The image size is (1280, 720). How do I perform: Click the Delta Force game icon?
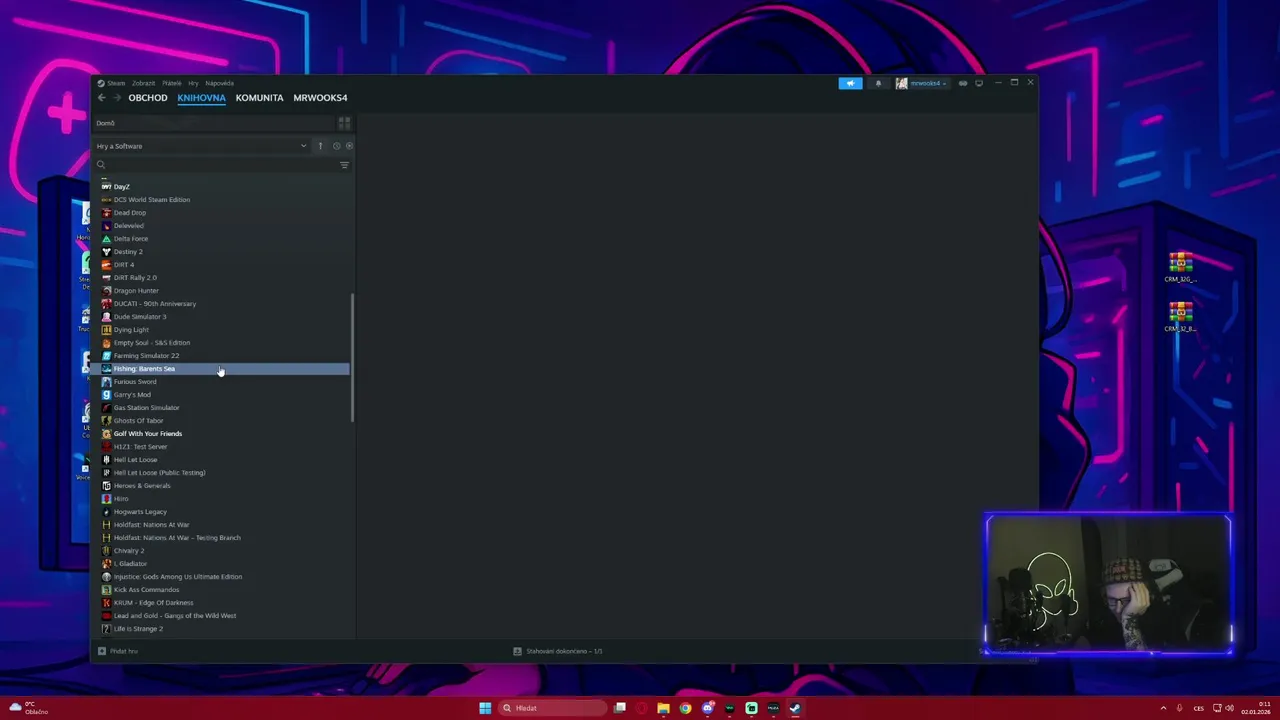(106, 239)
